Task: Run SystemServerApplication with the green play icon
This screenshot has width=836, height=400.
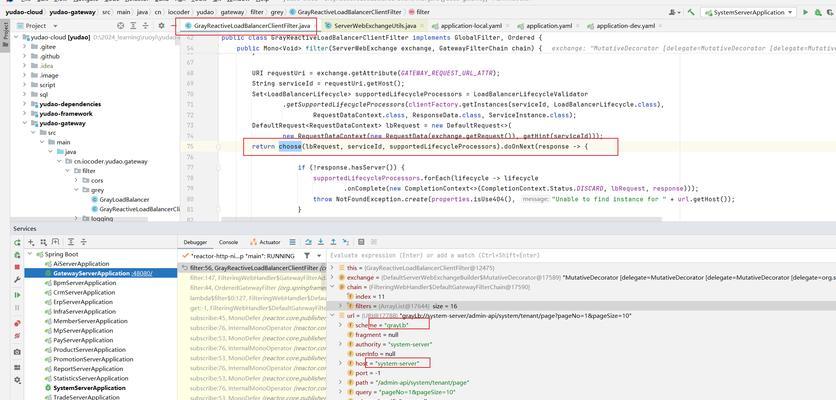Action: (x=806, y=12)
